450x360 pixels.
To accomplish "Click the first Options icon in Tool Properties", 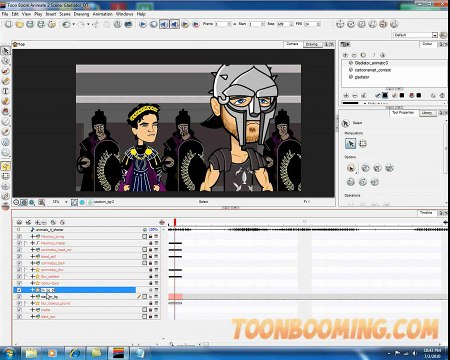I will [350, 168].
